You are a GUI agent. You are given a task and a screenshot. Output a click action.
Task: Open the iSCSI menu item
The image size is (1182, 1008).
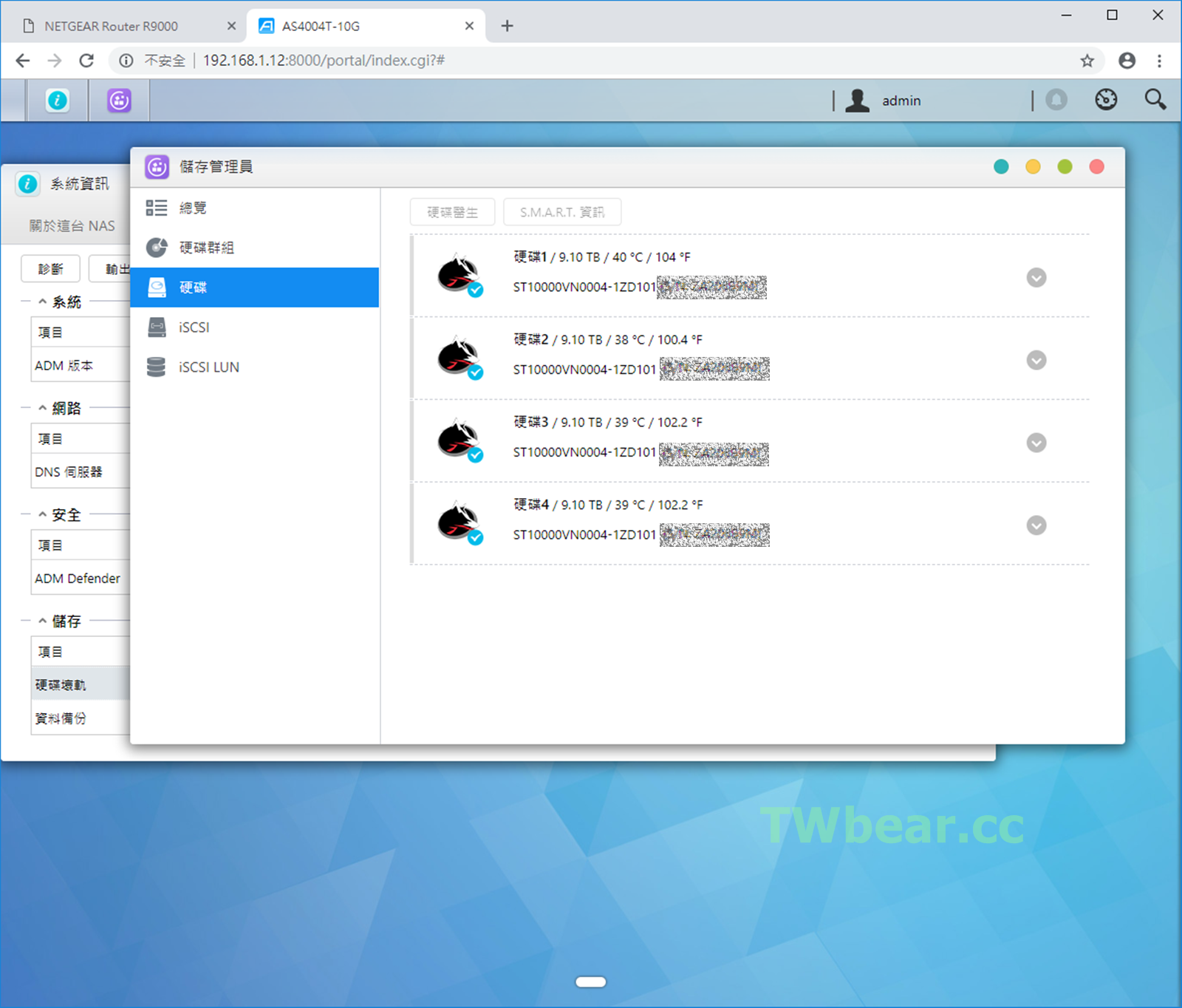click(255, 327)
